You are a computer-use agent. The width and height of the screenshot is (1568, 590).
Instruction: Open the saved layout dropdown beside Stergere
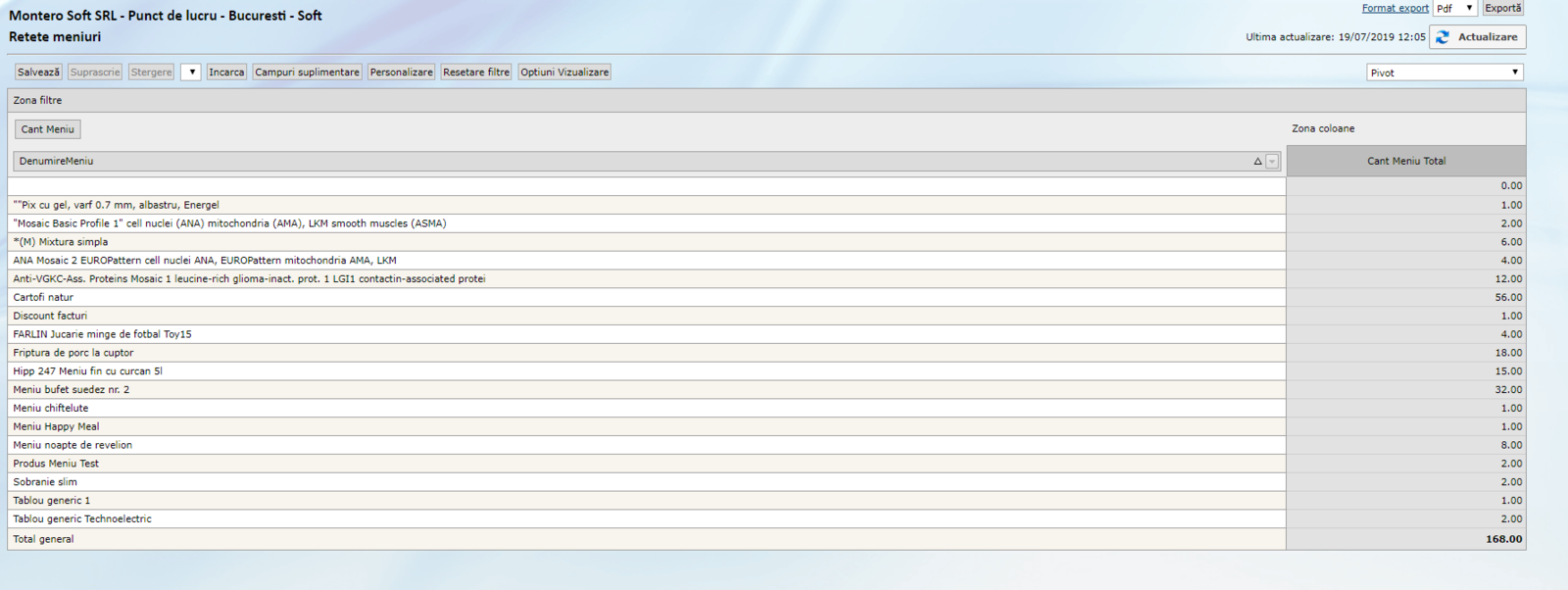click(x=191, y=73)
